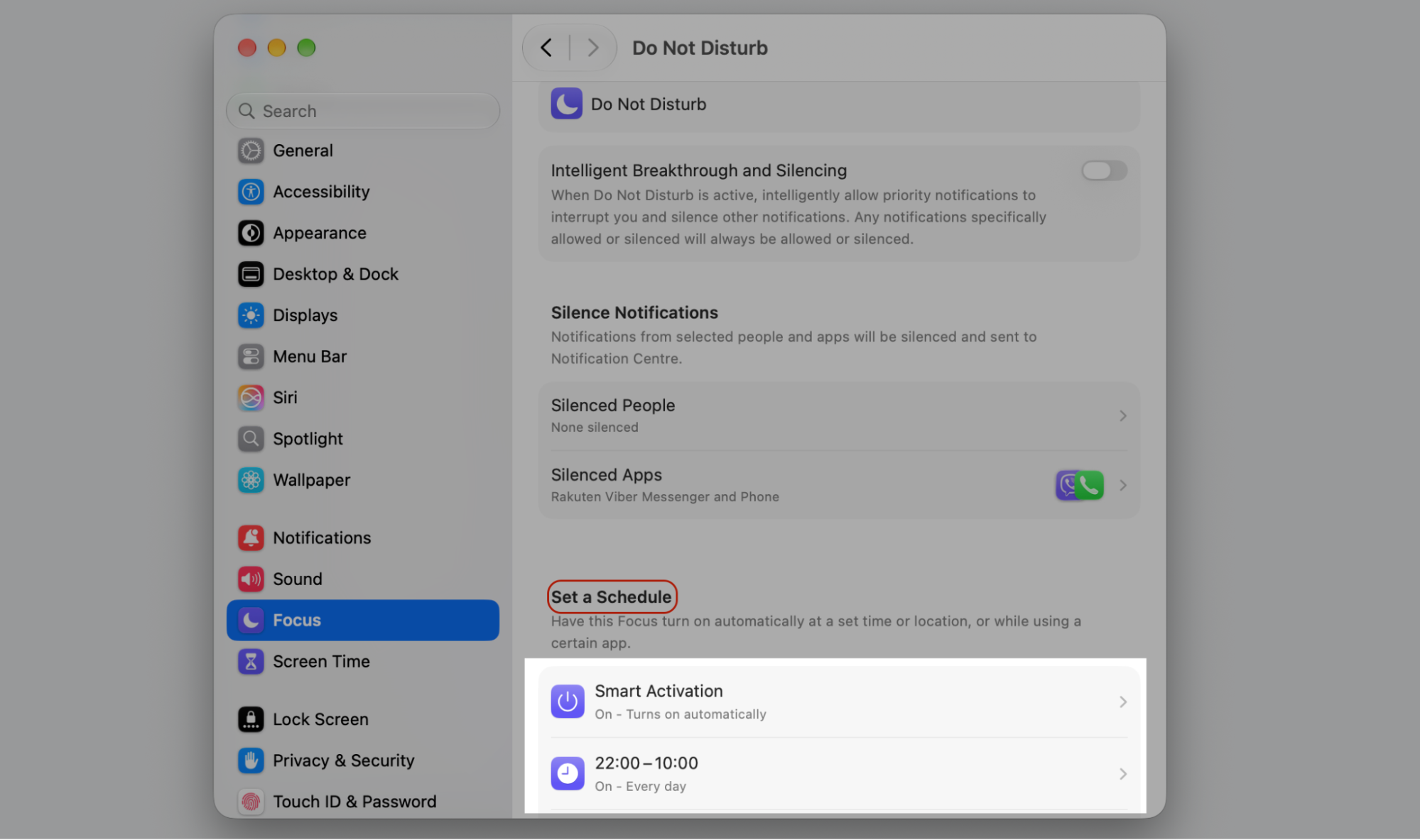The image size is (1420, 840).
Task: Open the 22:00–10:00 schedule chevron
Action: click(x=1123, y=773)
